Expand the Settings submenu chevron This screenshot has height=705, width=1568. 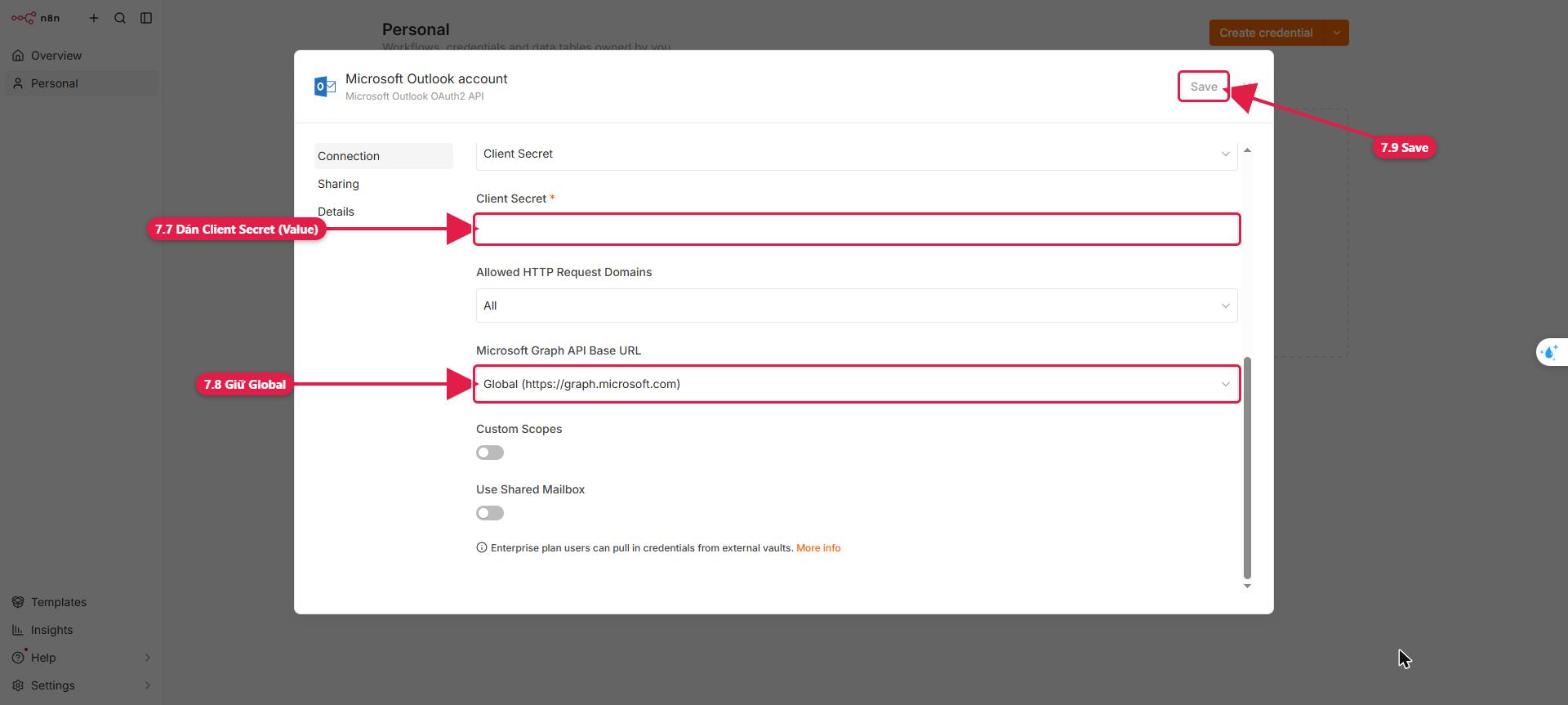[x=147, y=686]
